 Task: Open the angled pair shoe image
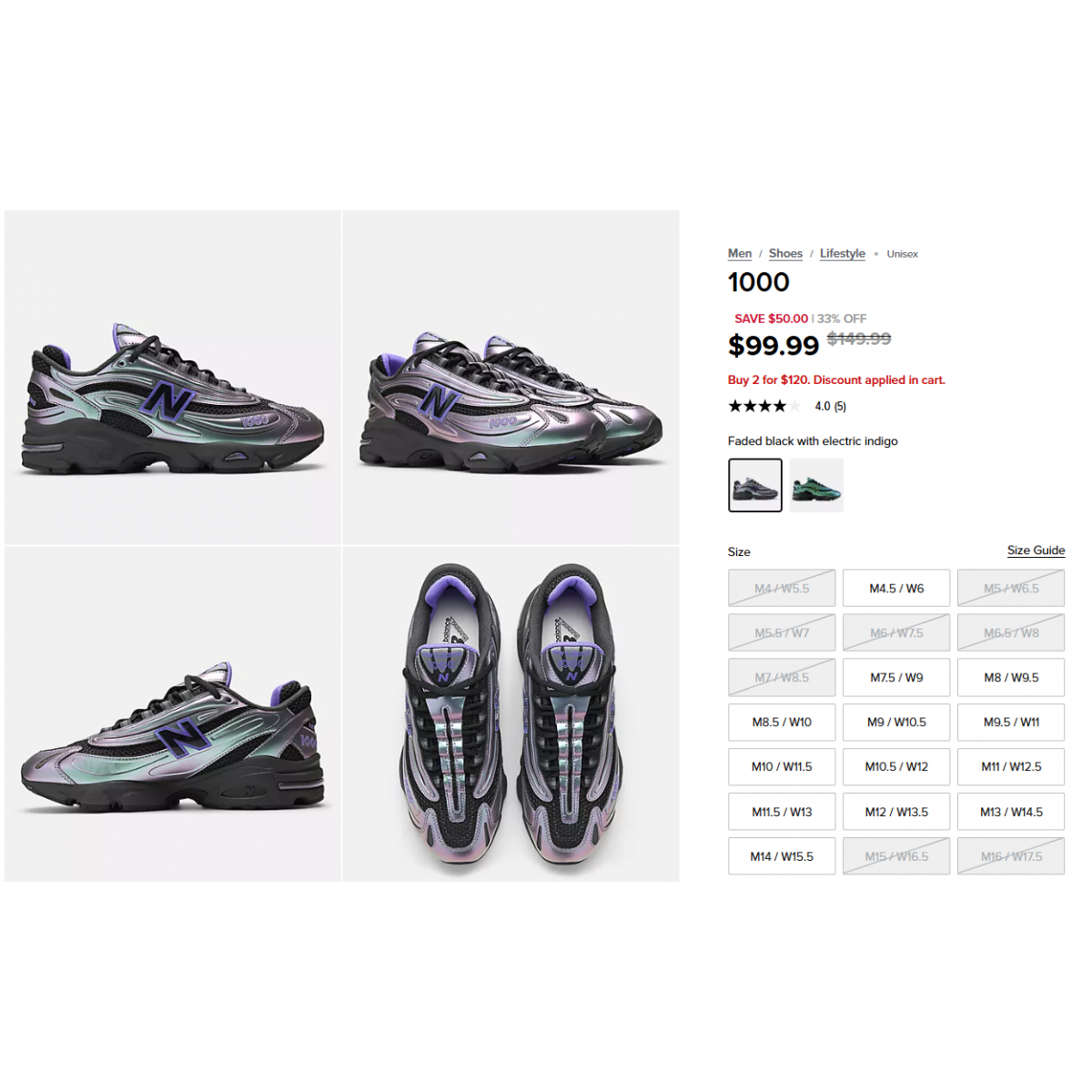coord(511,377)
